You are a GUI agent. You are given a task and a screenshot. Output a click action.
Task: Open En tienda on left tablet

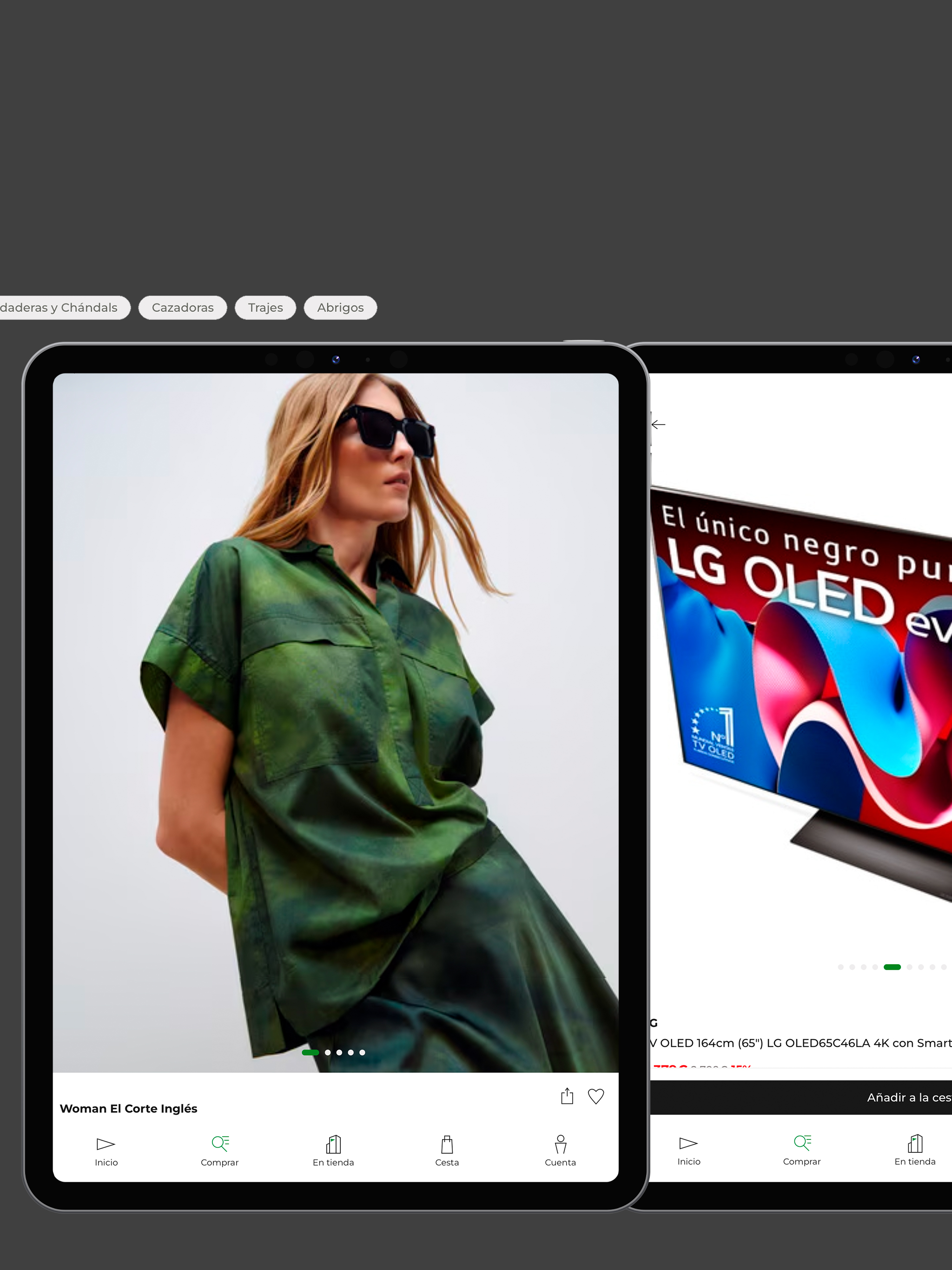pos(333,1151)
